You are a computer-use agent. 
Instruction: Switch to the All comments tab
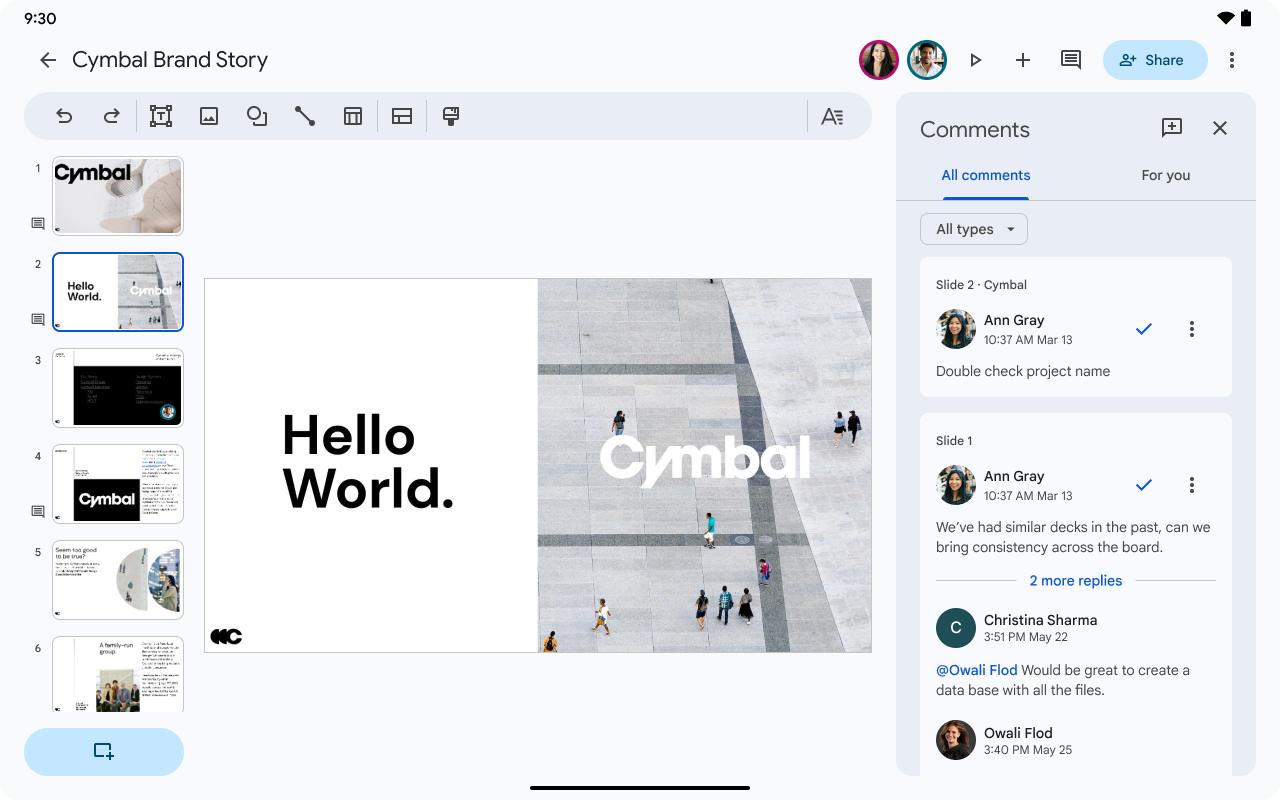(986, 175)
